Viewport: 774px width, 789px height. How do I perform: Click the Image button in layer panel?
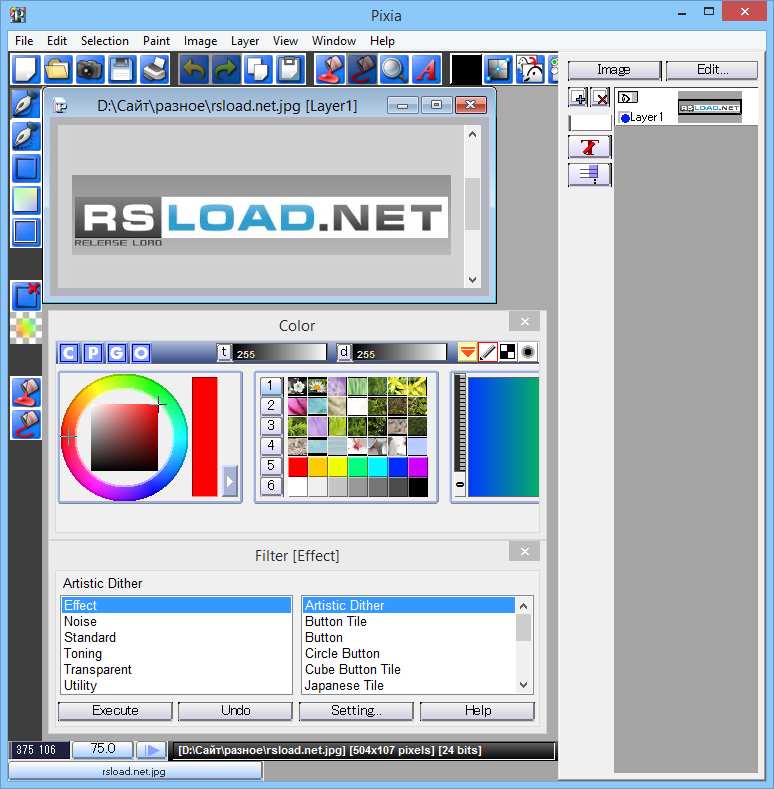point(614,70)
